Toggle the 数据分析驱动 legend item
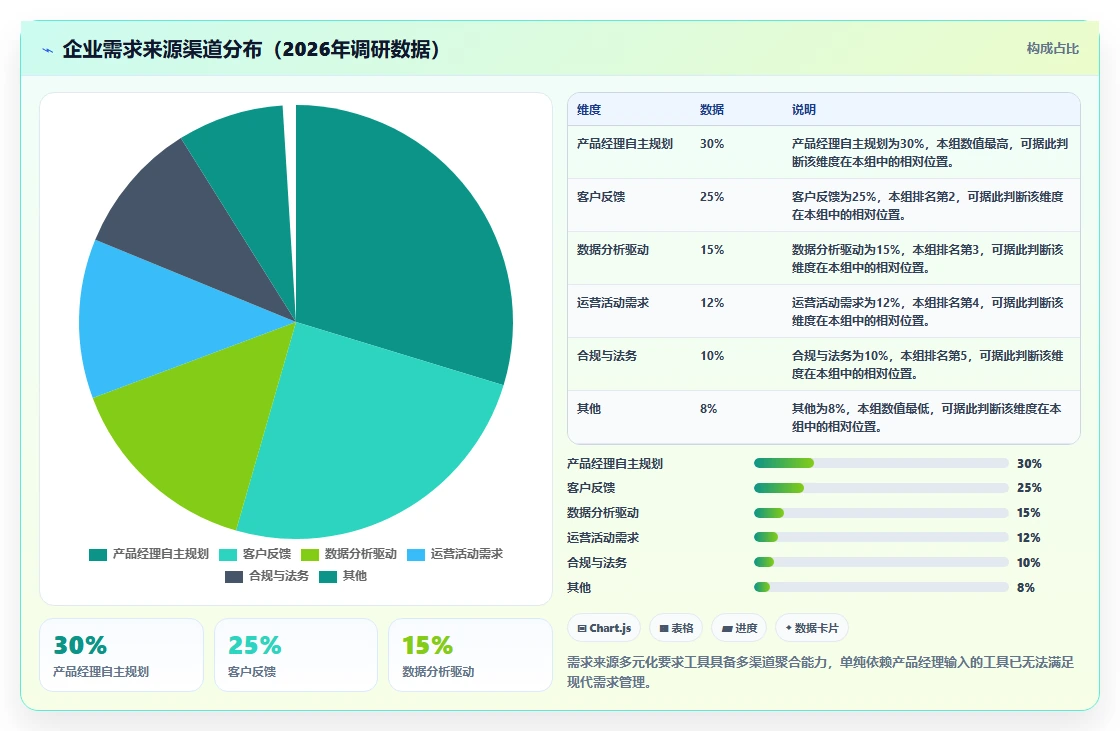The width and height of the screenshot is (1120, 731). (x=349, y=554)
